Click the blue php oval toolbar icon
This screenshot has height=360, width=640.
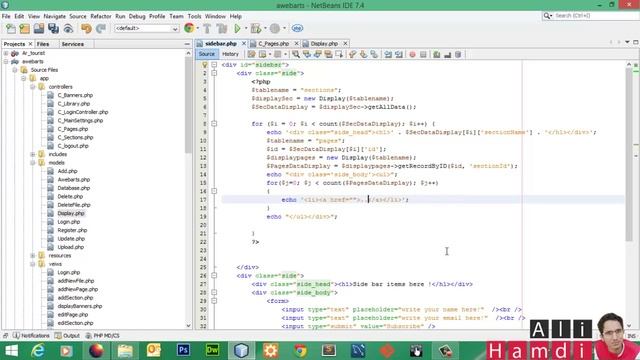pyautogui.click(x=298, y=28)
